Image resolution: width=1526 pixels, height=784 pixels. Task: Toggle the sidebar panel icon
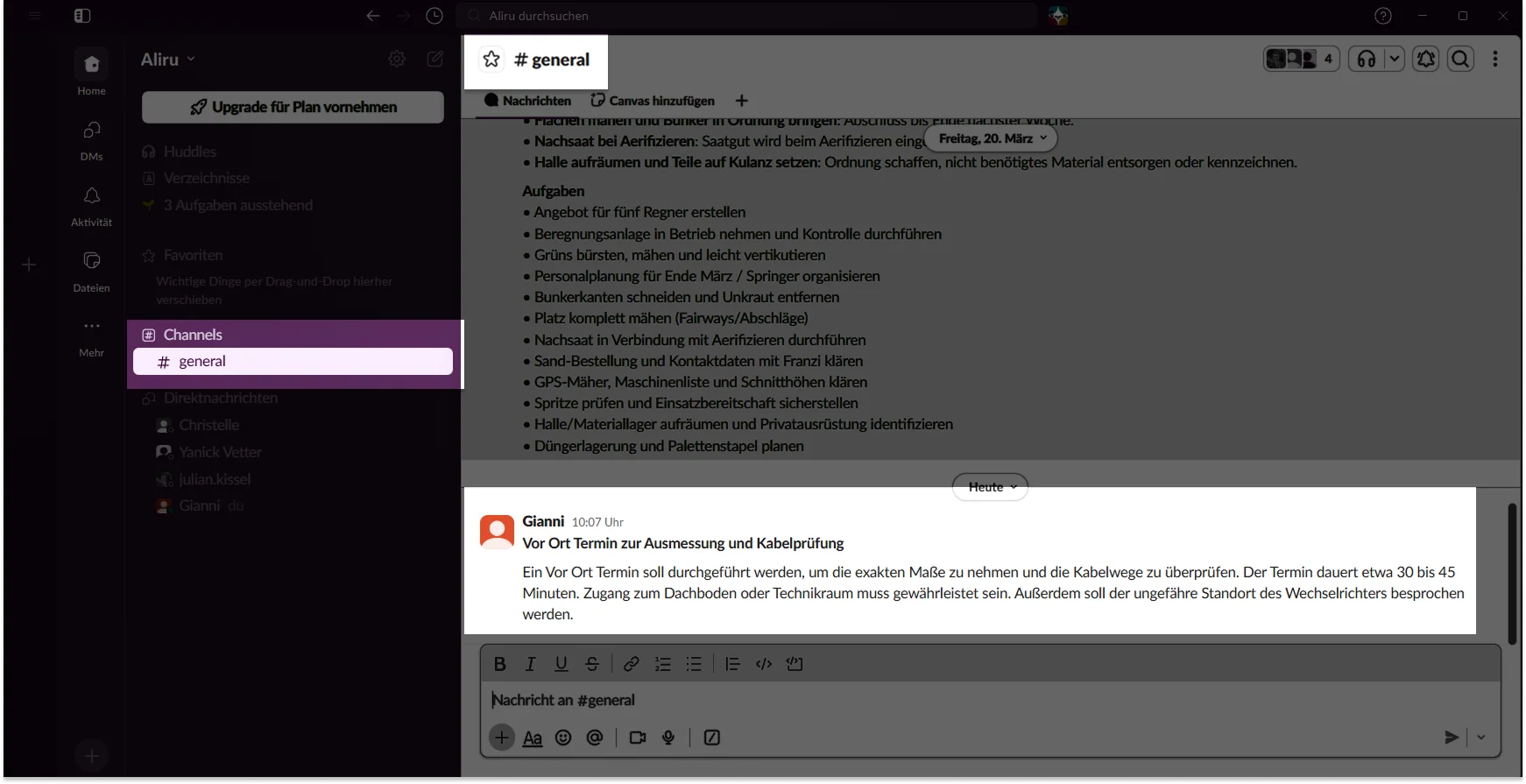pyautogui.click(x=82, y=16)
